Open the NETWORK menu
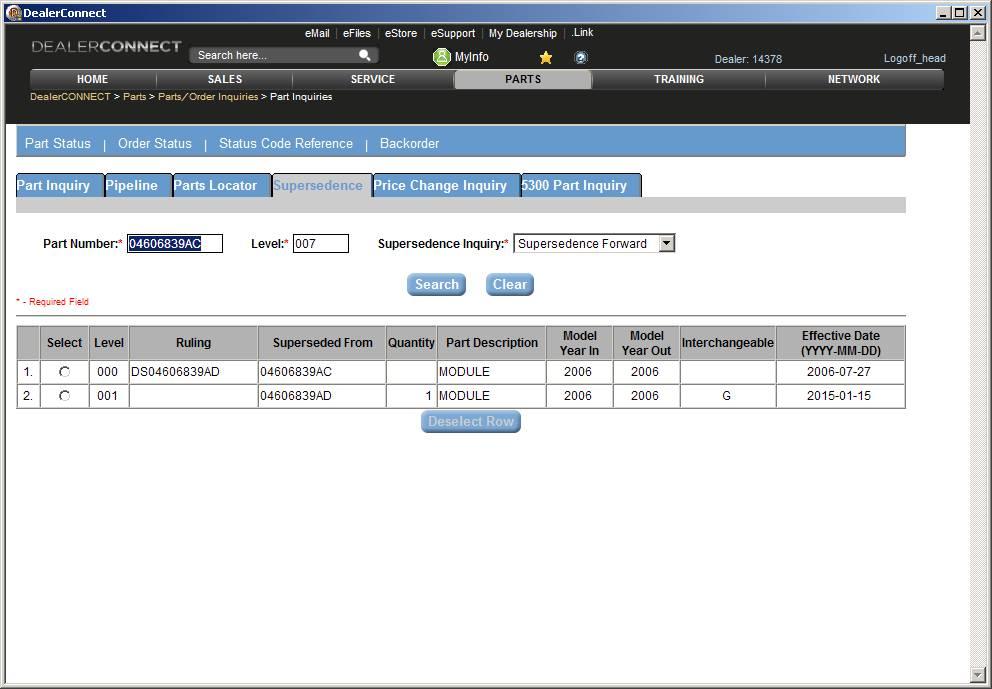 (x=854, y=79)
